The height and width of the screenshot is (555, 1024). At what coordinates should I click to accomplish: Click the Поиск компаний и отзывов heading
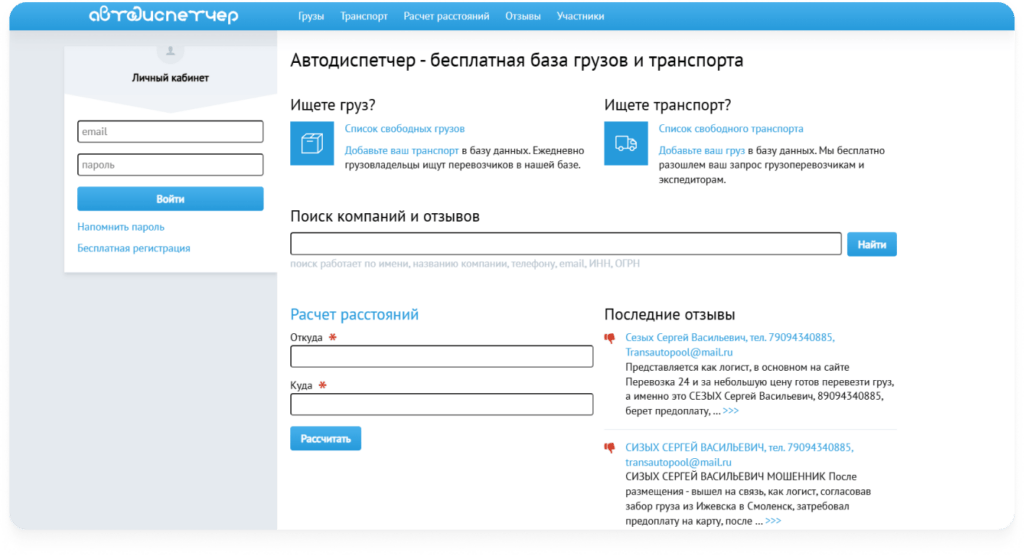385,216
